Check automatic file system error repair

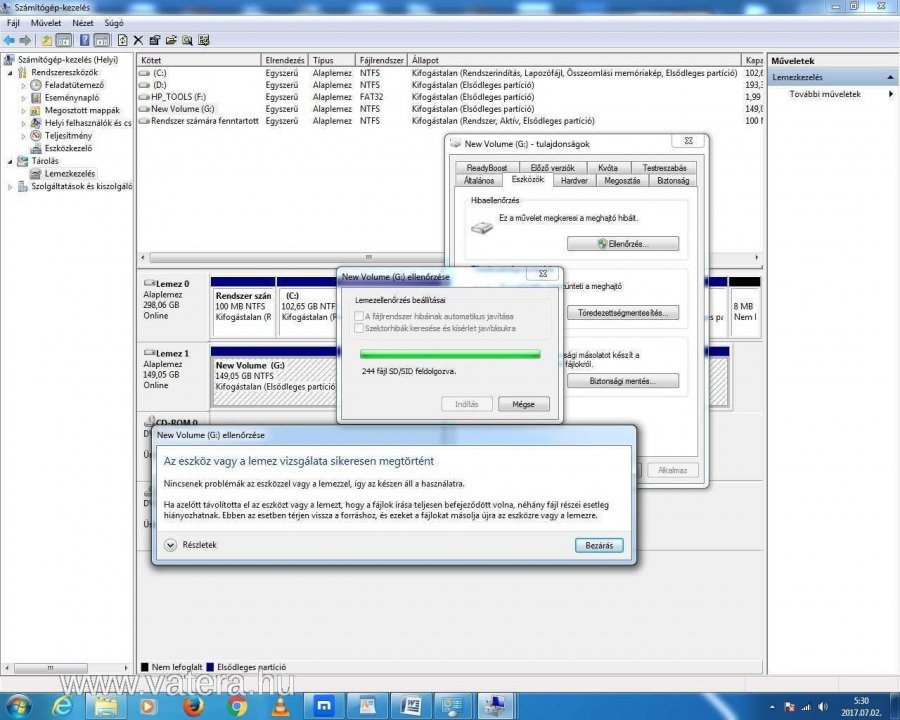point(359,316)
